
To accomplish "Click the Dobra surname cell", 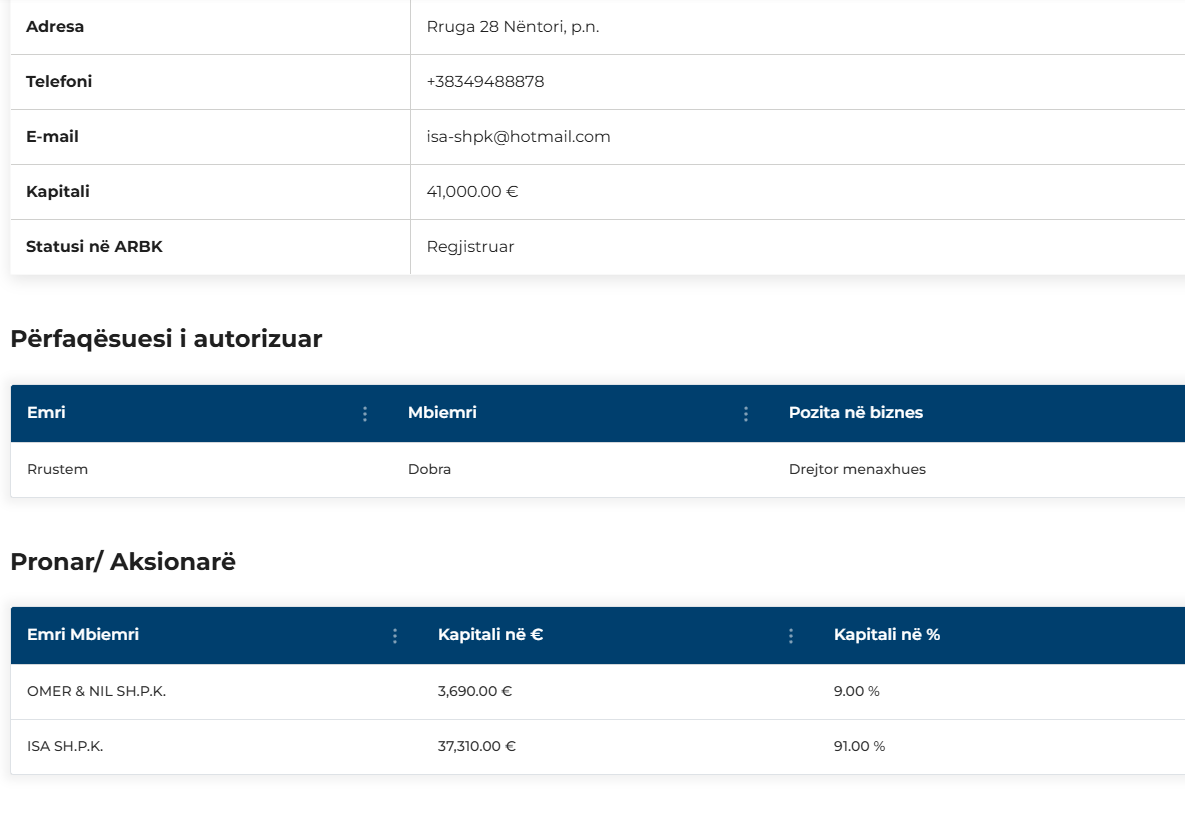I will [x=429, y=469].
